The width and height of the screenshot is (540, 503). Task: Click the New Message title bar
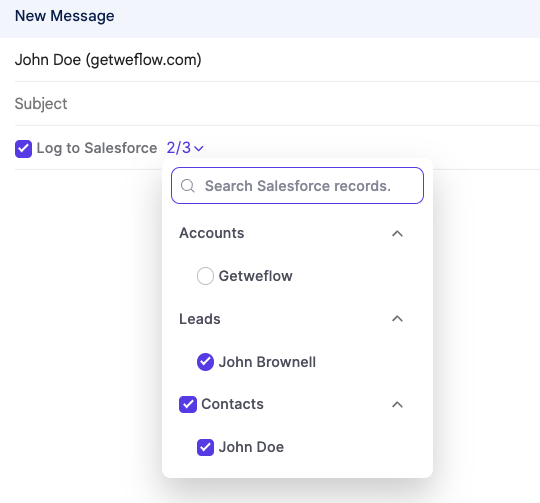(270, 16)
